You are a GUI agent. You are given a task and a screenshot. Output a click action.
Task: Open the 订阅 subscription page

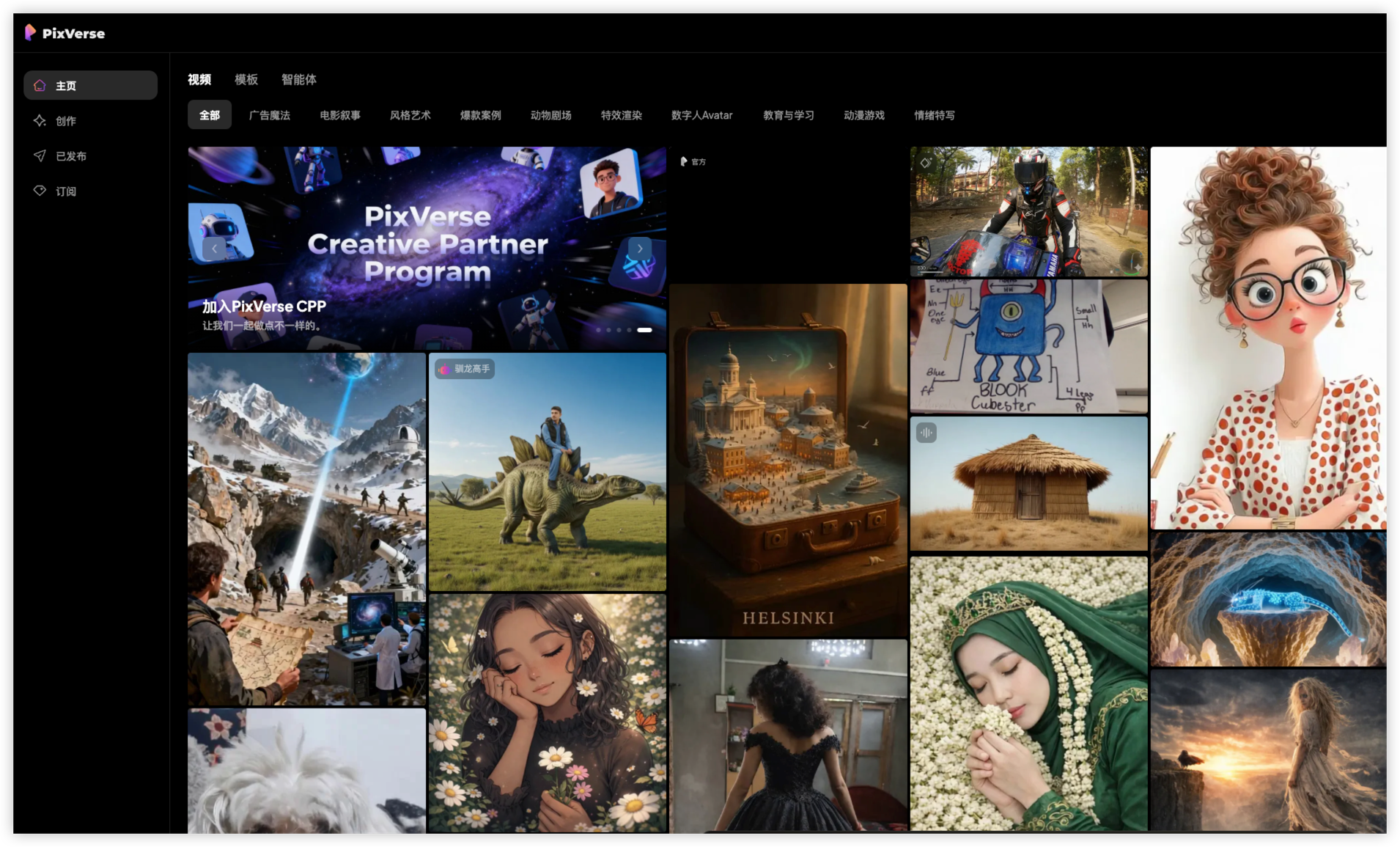click(x=65, y=191)
